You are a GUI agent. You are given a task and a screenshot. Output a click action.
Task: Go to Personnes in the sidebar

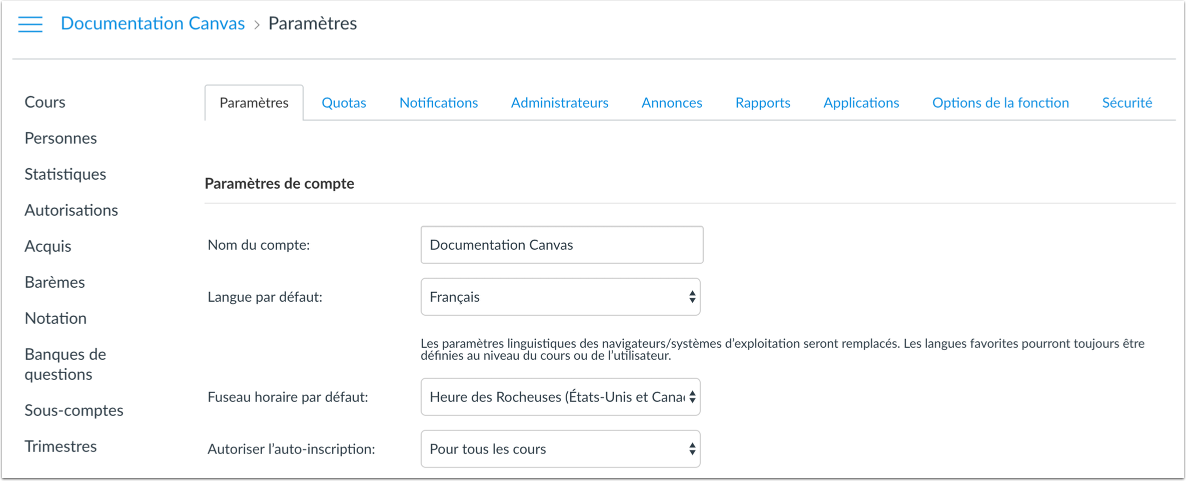61,138
